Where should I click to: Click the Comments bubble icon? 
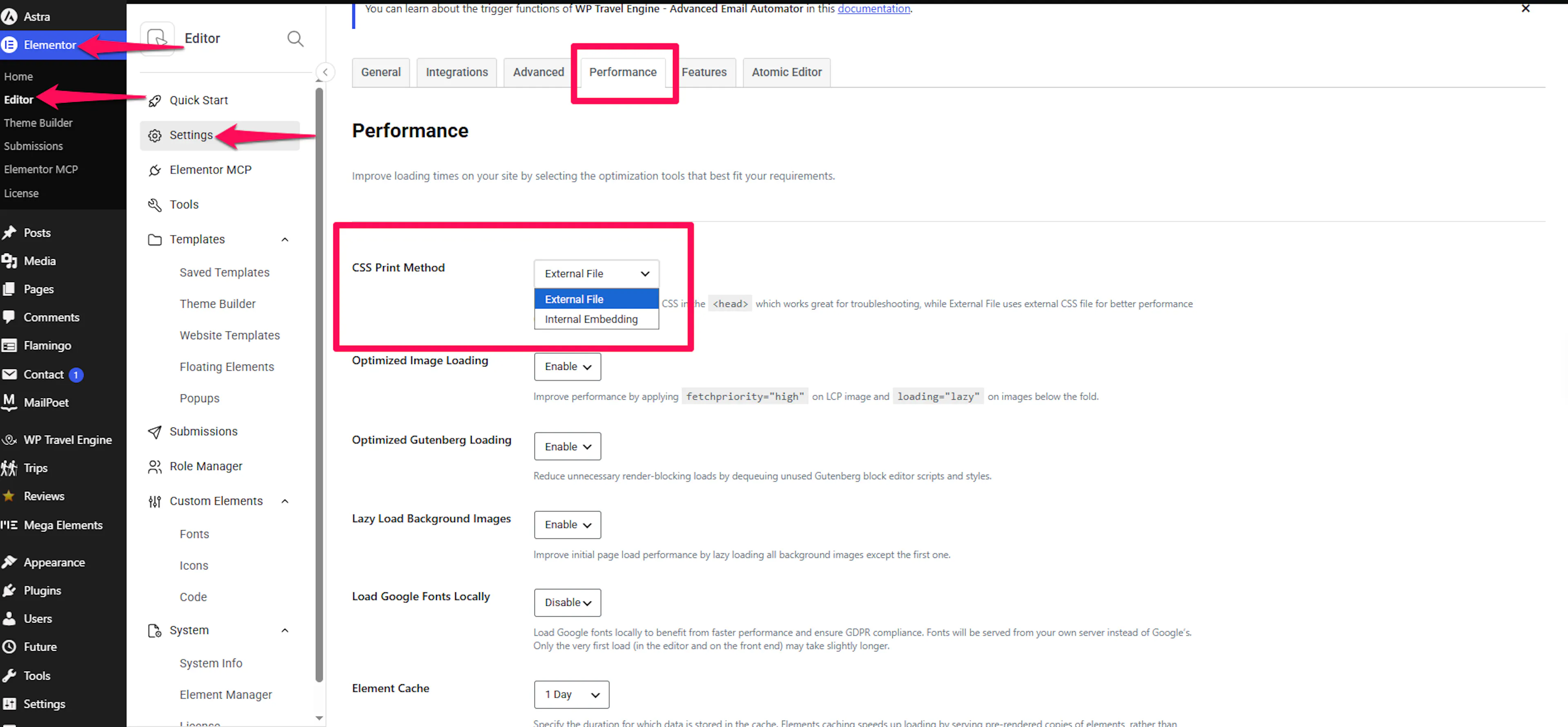pos(9,317)
